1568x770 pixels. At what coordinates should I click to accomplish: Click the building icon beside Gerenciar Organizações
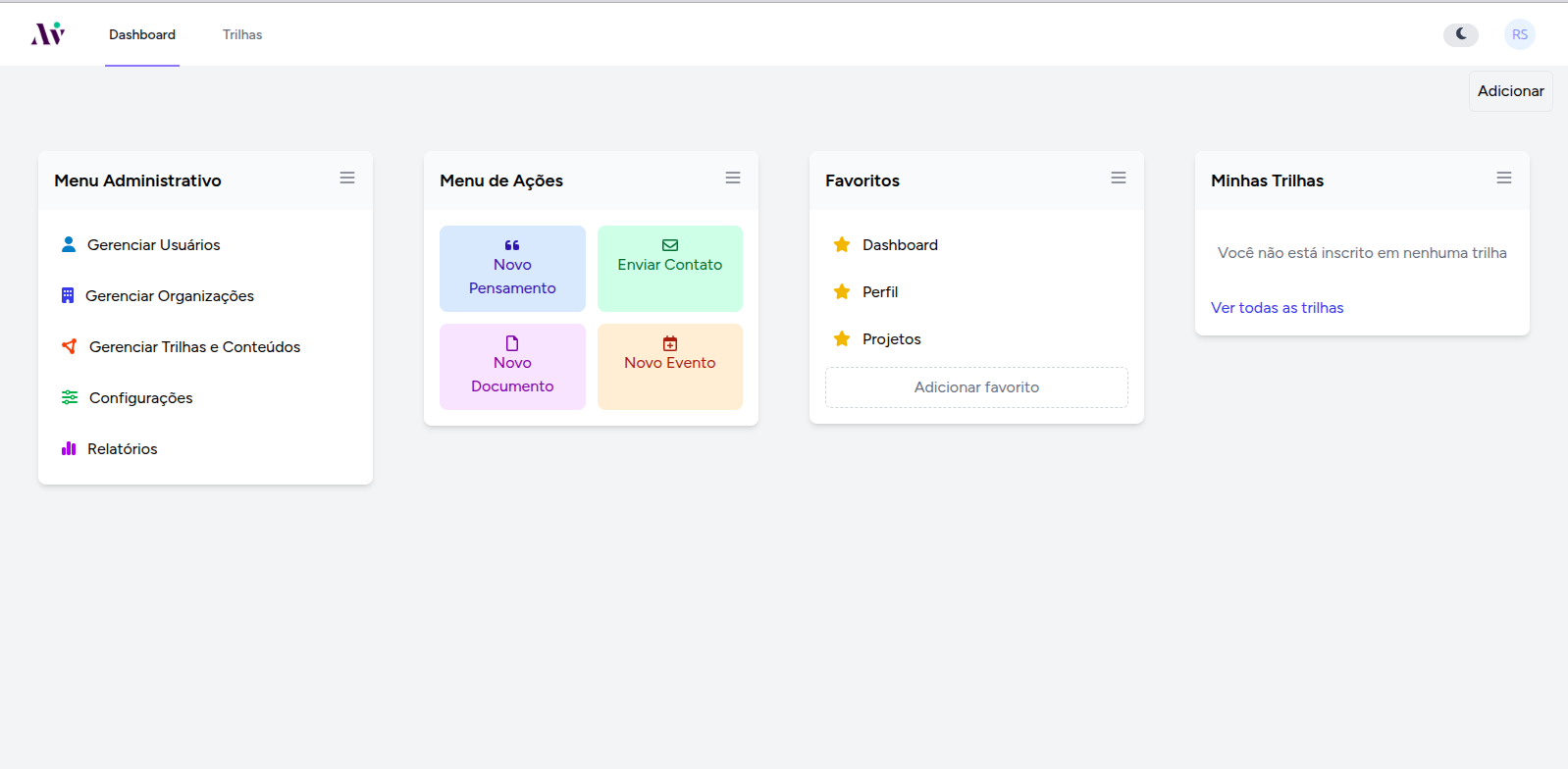point(68,295)
